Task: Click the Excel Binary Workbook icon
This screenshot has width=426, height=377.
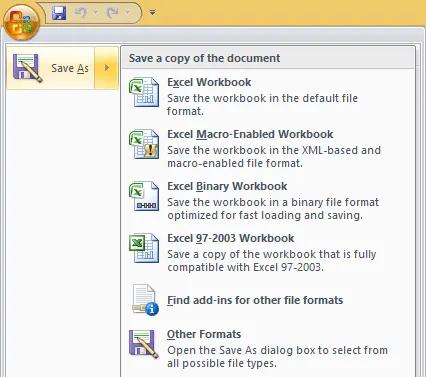Action: [144, 196]
